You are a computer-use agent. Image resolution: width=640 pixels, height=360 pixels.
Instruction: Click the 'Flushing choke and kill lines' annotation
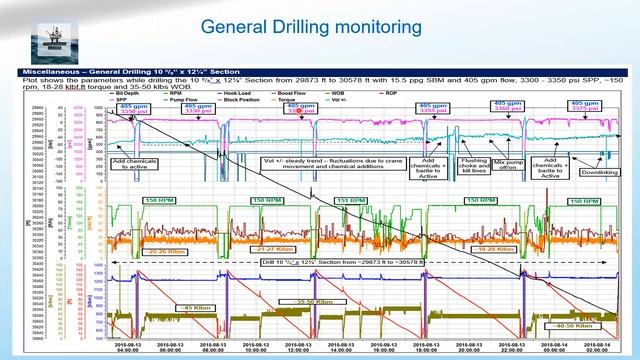(x=474, y=166)
